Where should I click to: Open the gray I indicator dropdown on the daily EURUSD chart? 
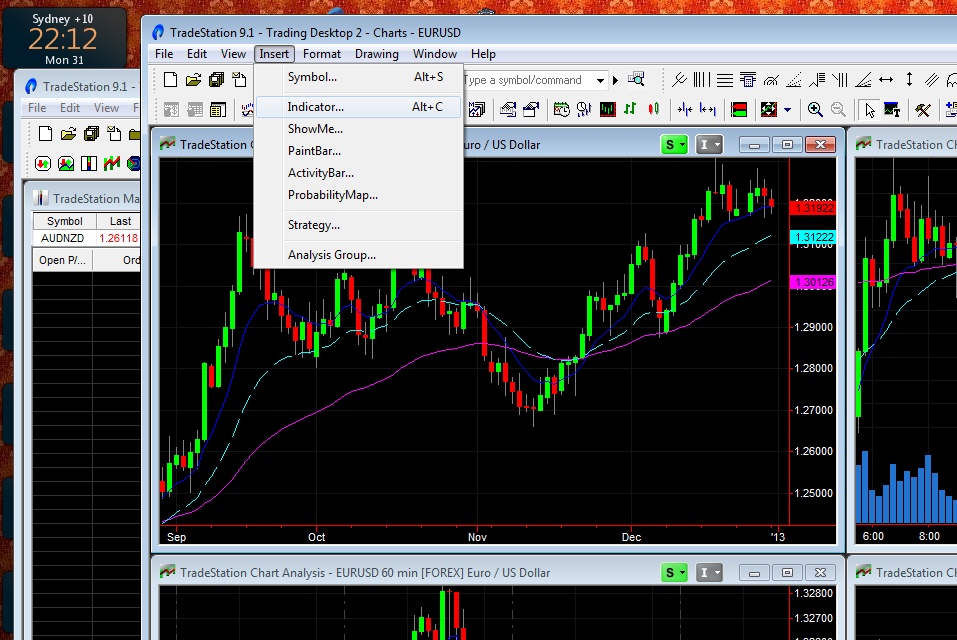pyautogui.click(x=709, y=145)
